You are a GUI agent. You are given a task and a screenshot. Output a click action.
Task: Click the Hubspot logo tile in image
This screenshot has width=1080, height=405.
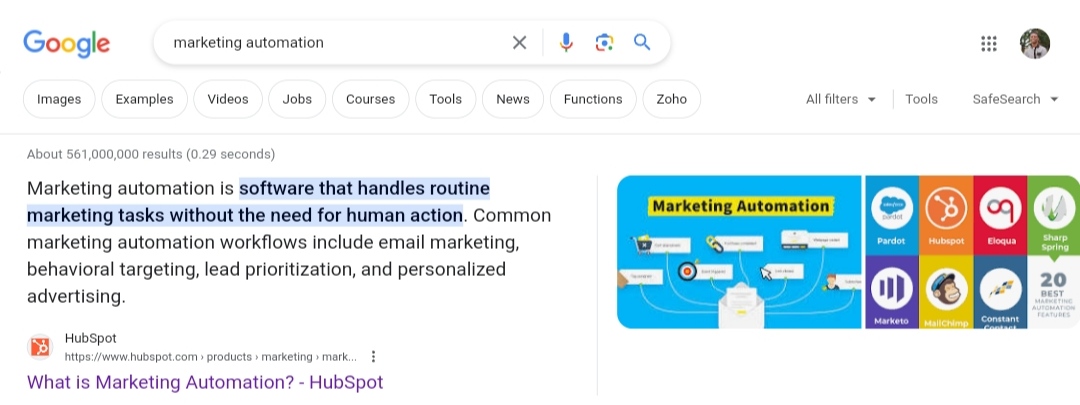946,216
